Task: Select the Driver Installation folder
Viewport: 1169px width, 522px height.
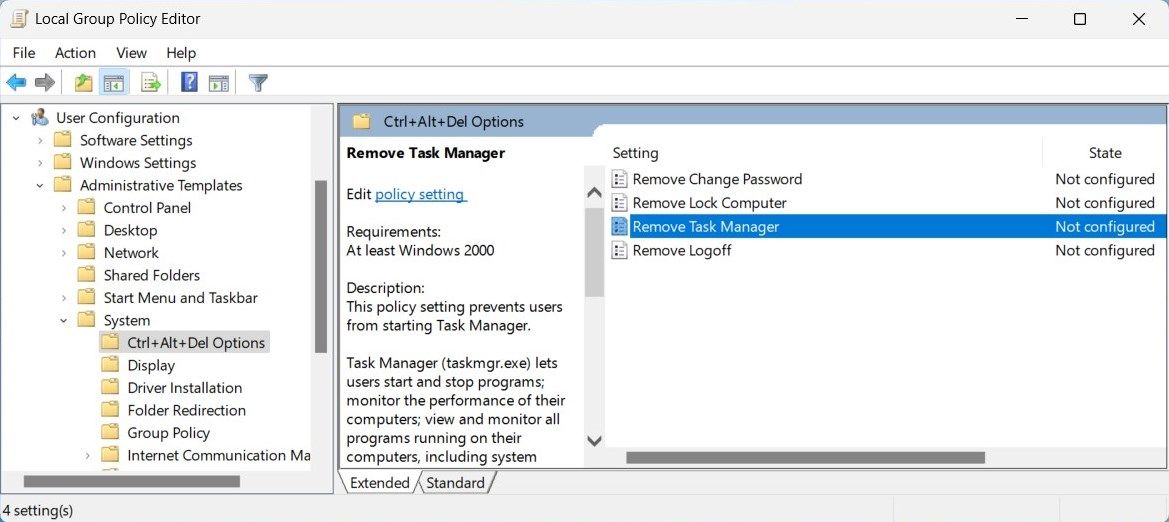Action: (184, 388)
